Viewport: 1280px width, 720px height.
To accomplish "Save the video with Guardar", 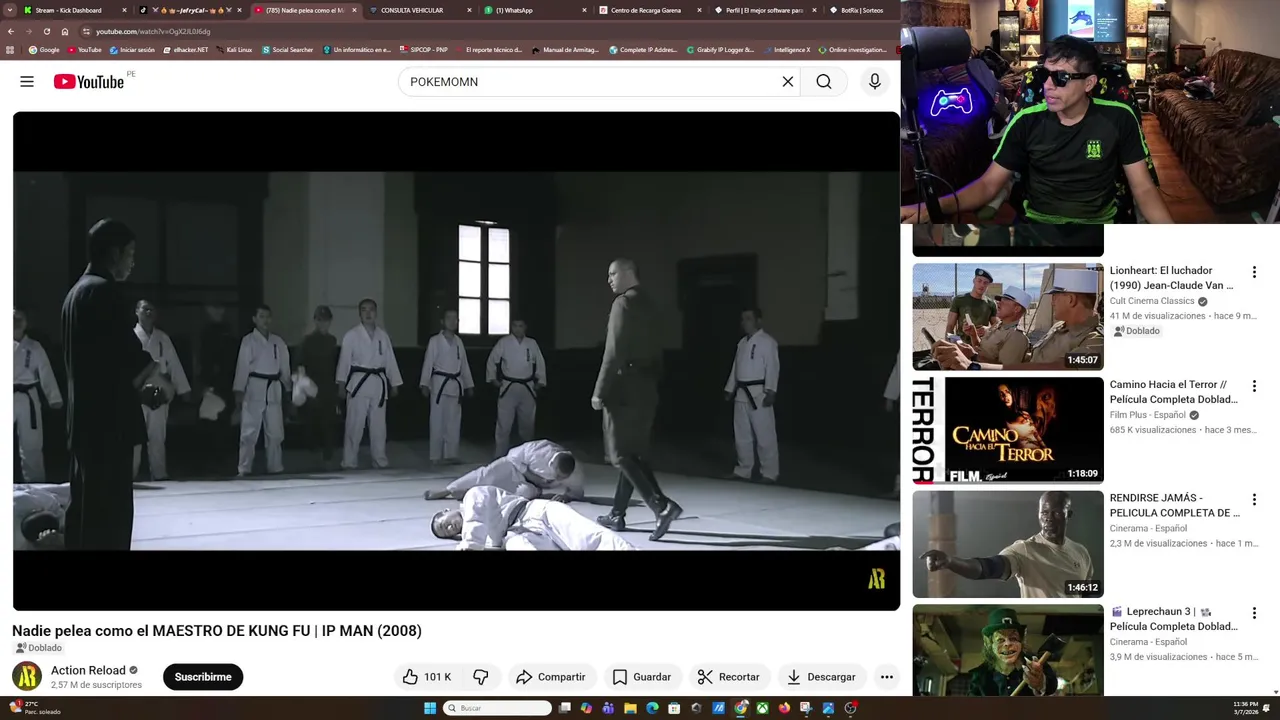I will pyautogui.click(x=642, y=677).
